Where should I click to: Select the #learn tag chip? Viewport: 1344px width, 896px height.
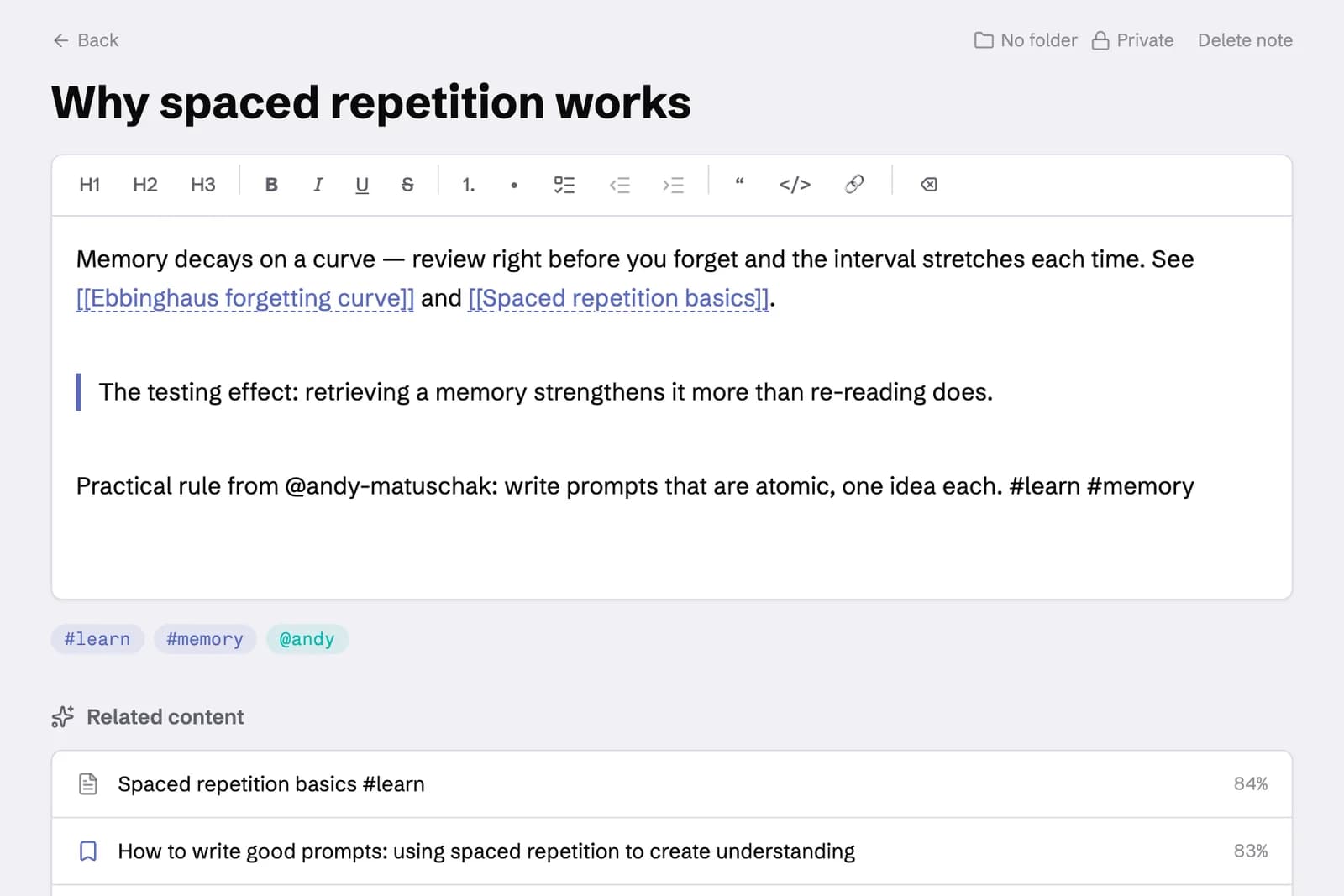[x=97, y=639]
